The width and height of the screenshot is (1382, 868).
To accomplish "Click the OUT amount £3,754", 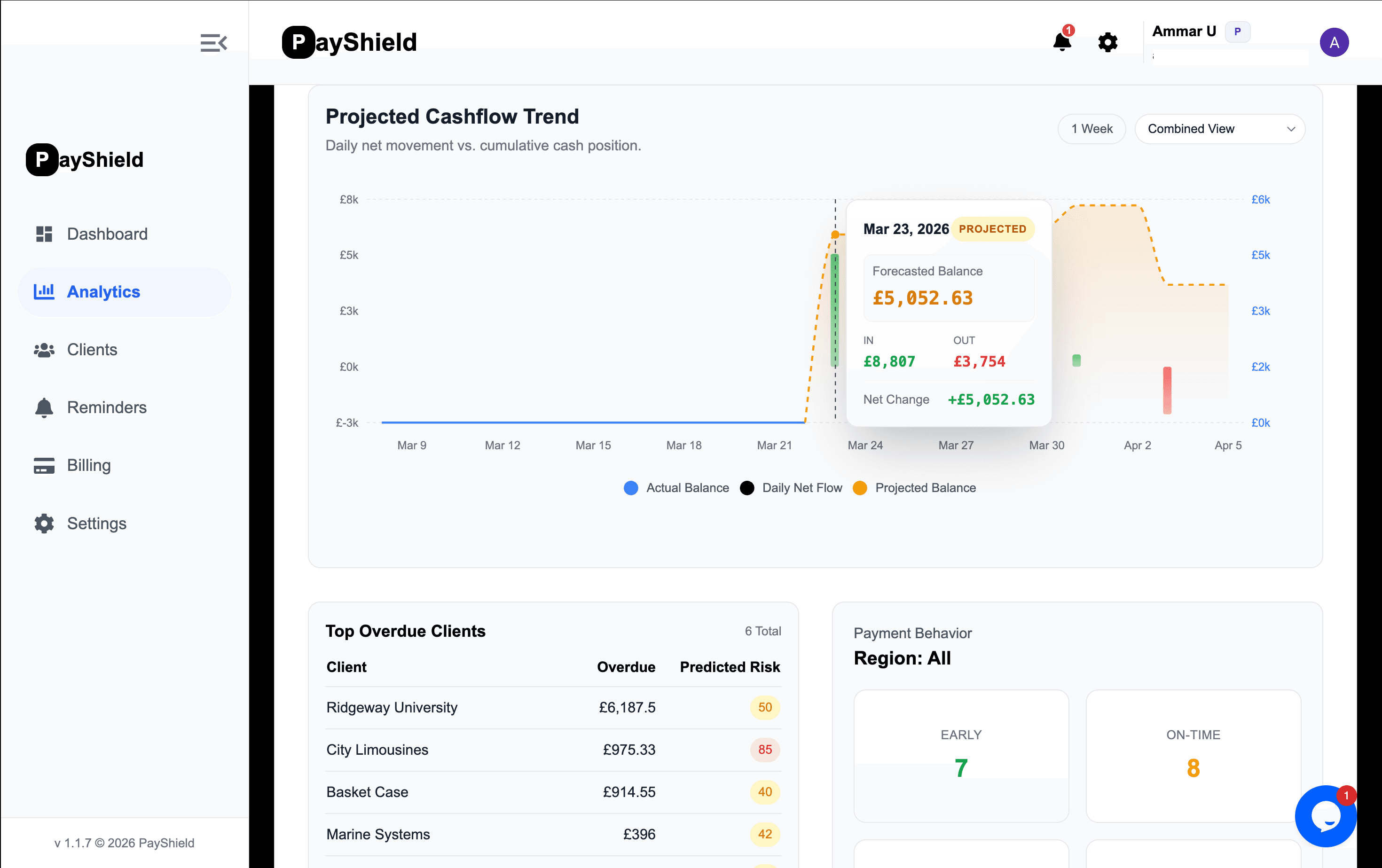I will point(979,361).
